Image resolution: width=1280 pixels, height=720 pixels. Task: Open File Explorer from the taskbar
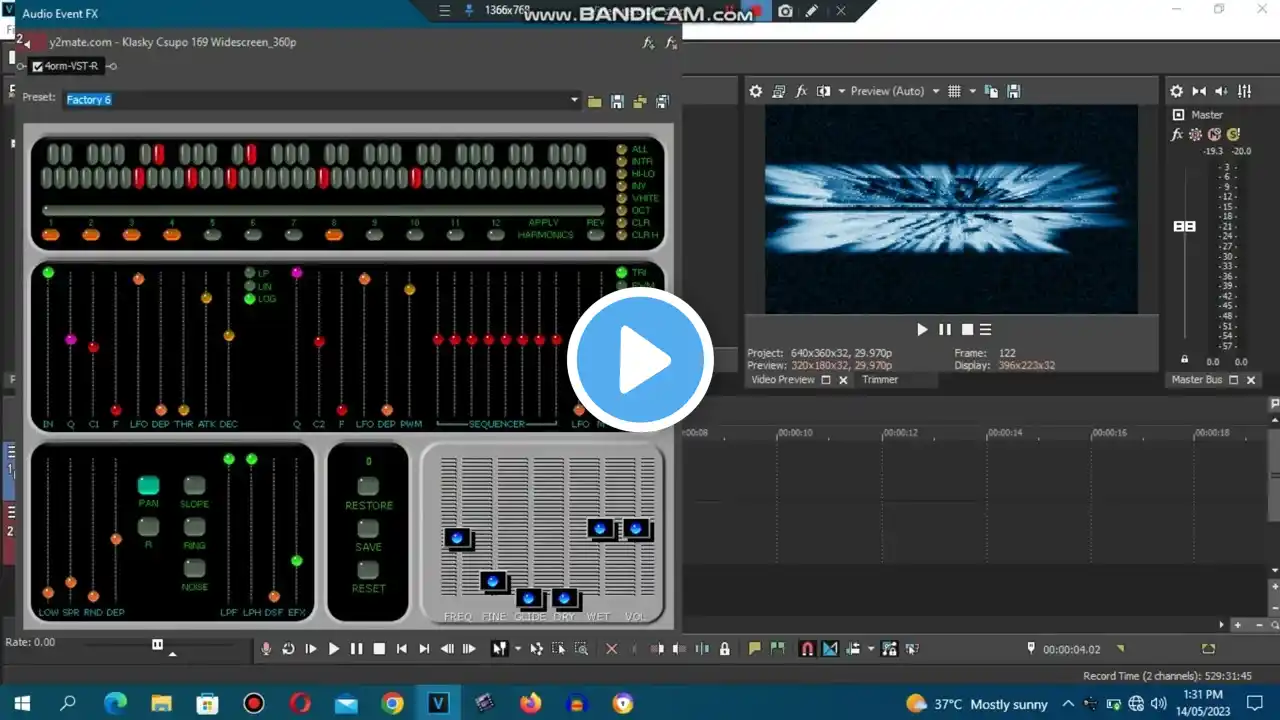tap(161, 703)
